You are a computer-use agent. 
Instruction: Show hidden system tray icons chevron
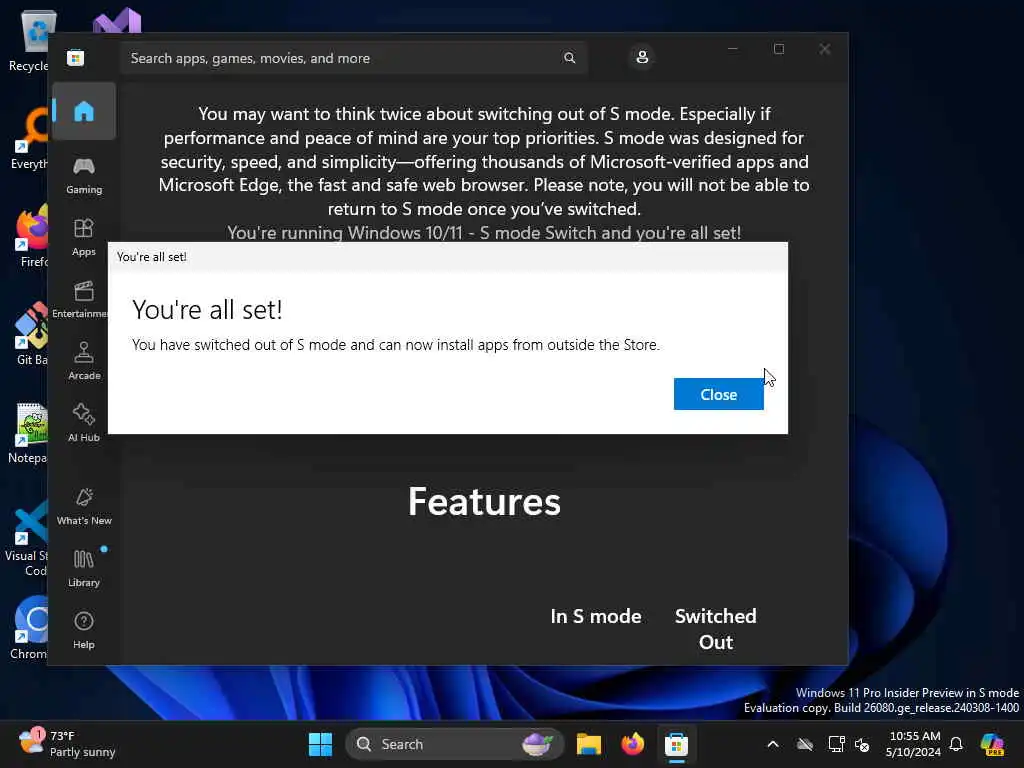(x=773, y=744)
